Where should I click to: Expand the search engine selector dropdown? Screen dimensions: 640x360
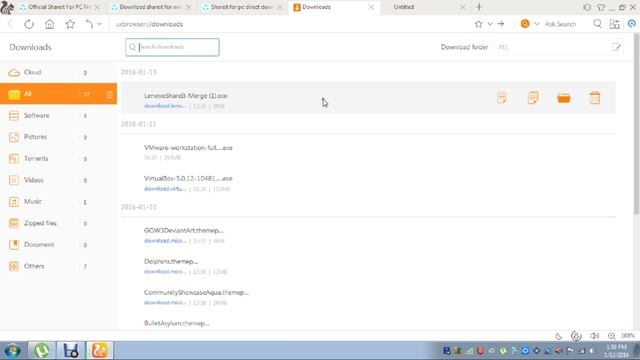point(536,24)
